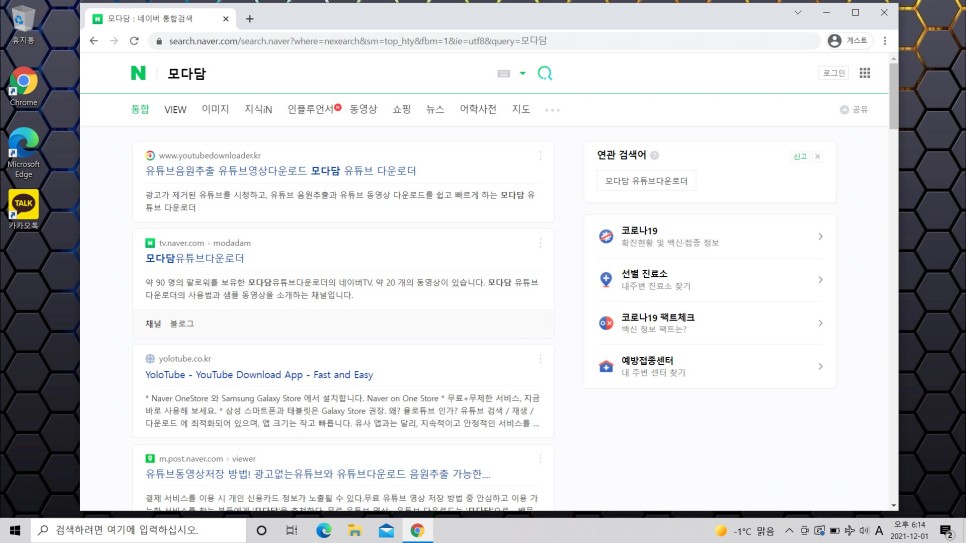This screenshot has width=966, height=543.
Task: Click the green Naver N logo
Action: [138, 73]
